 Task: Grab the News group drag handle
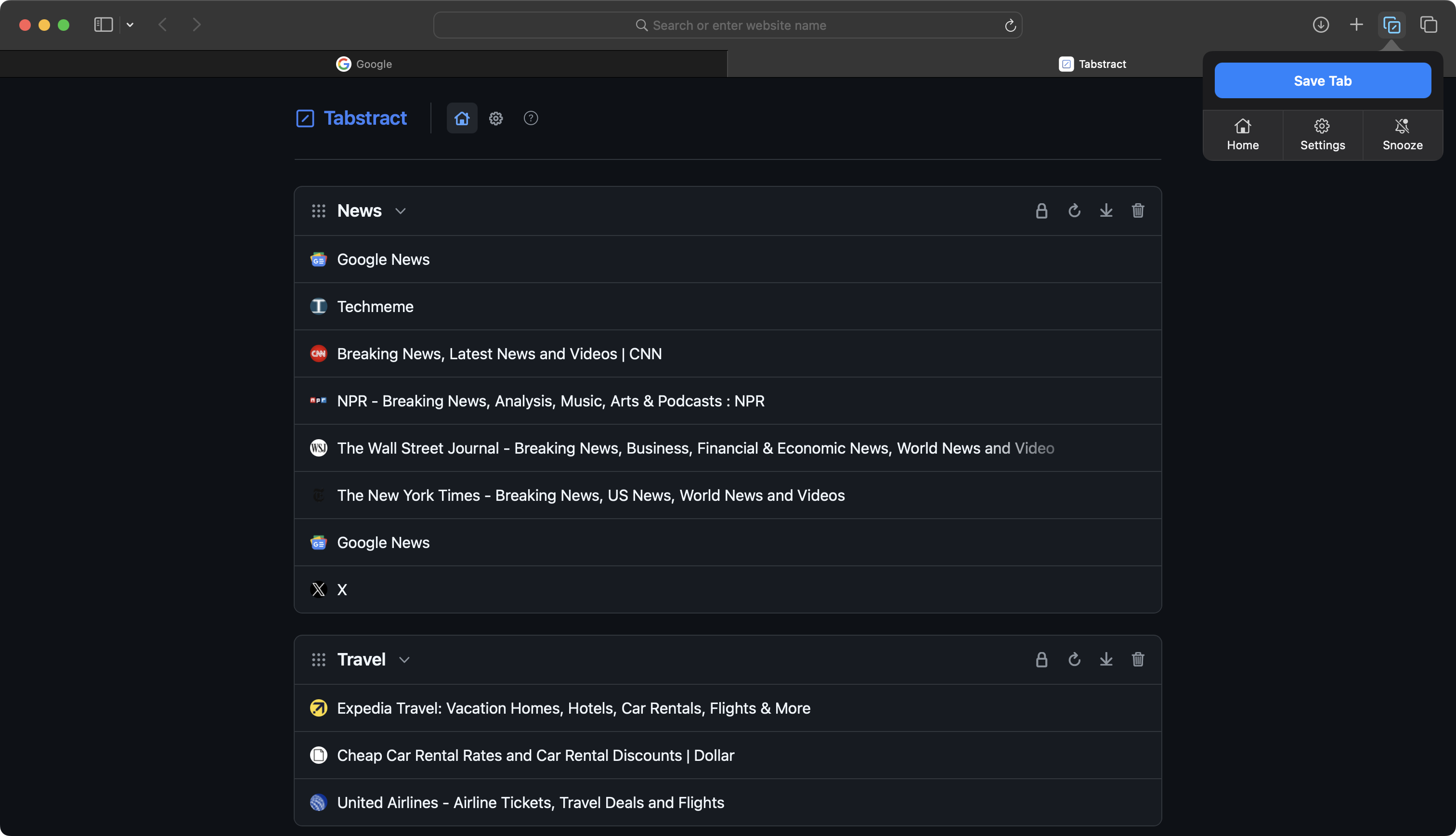[319, 211]
